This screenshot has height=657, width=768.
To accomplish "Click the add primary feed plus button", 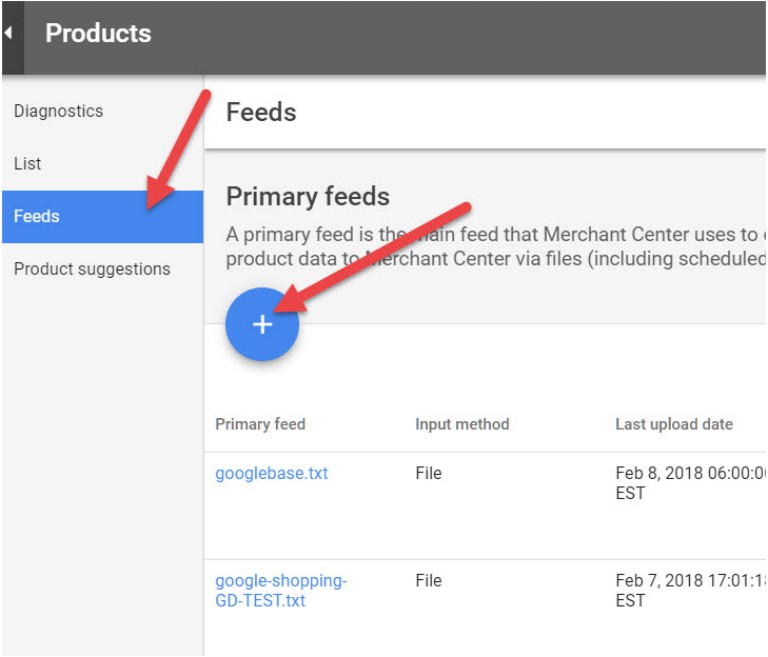I will 262,325.
